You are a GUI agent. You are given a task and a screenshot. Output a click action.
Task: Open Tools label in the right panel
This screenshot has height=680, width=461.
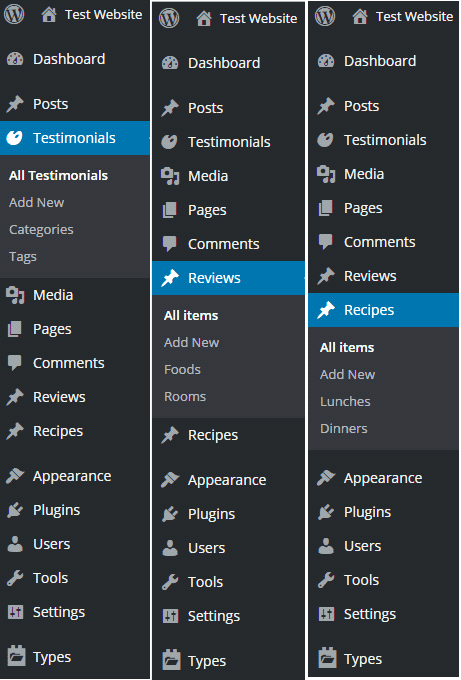point(362,580)
